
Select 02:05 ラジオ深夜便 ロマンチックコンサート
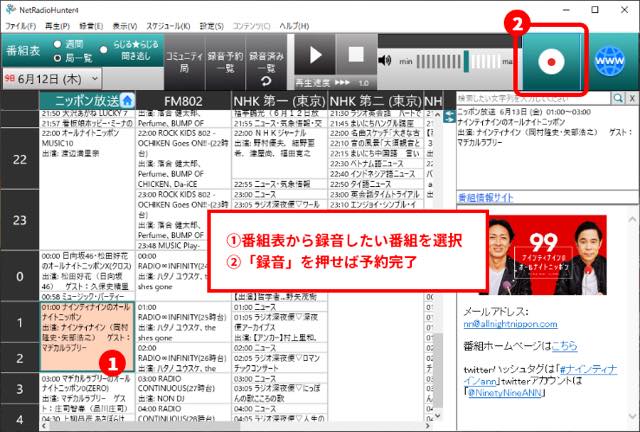click(280, 363)
